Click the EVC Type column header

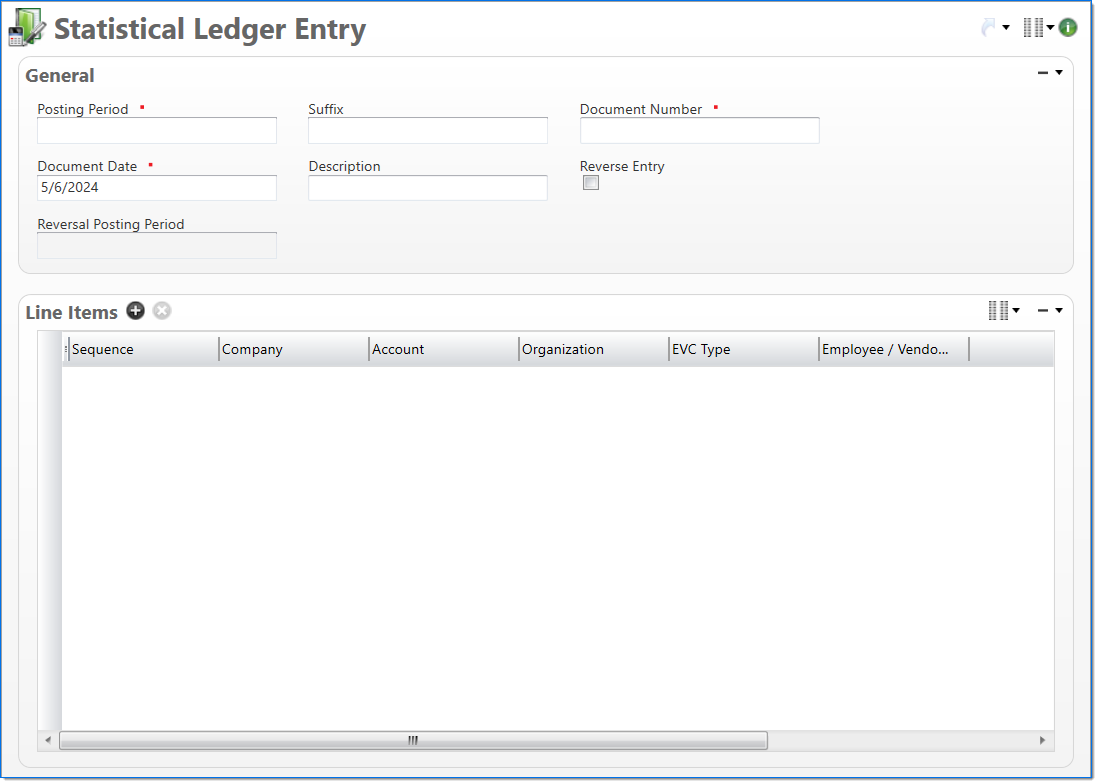(x=742, y=350)
